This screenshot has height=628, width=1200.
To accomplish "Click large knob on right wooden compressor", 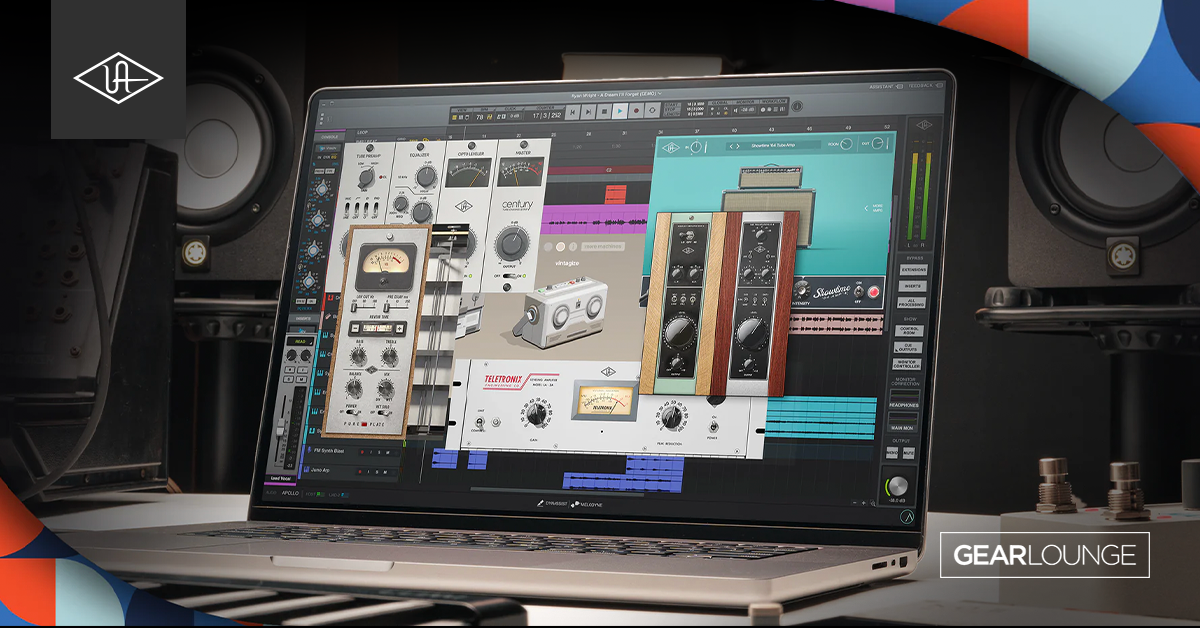I will (753, 332).
